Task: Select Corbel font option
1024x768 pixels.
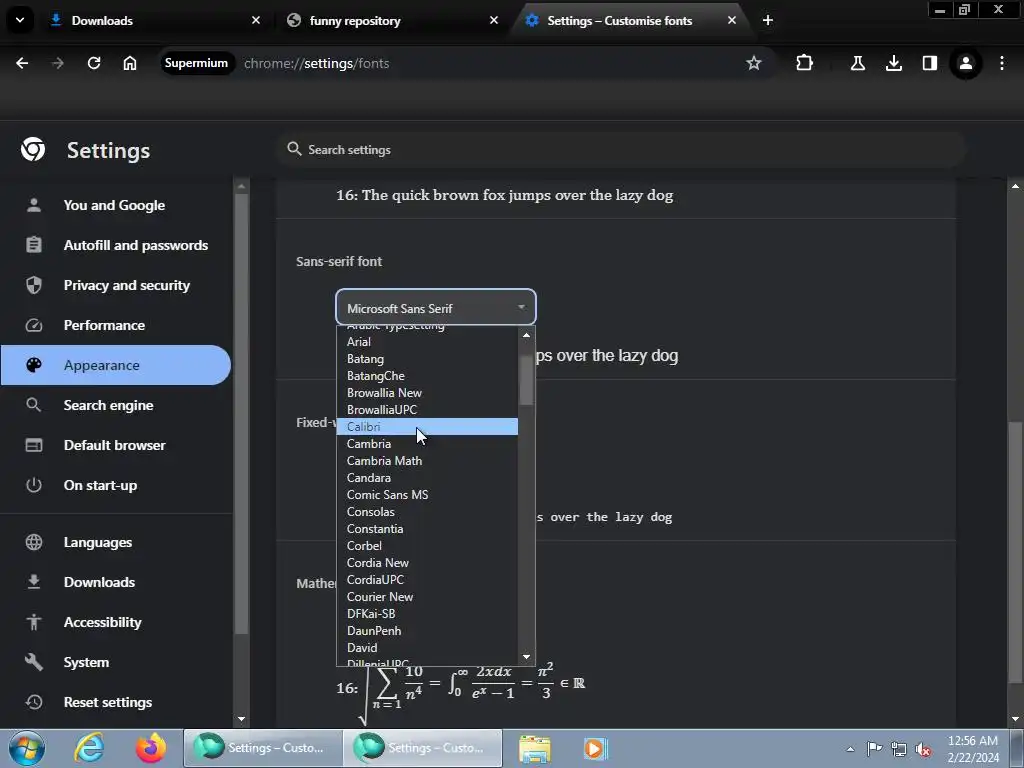Action: click(427, 545)
